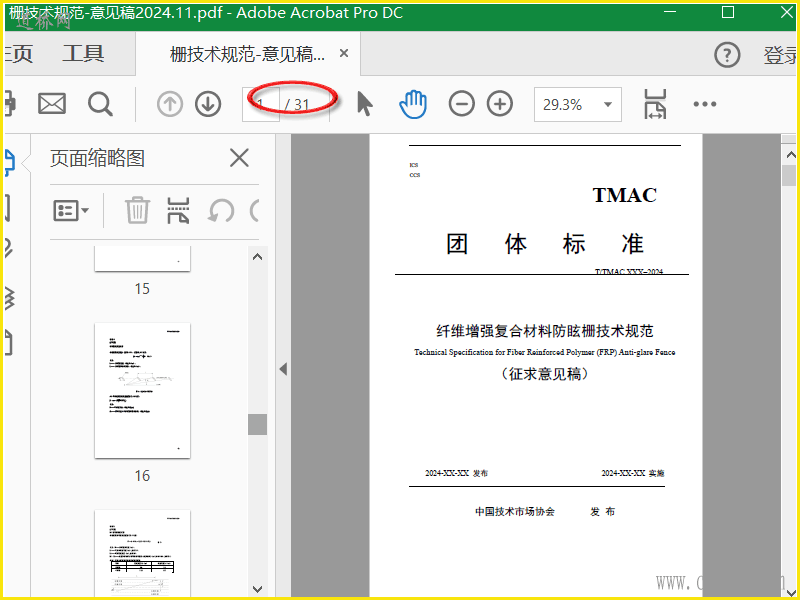The width and height of the screenshot is (800, 600).
Task: Activate the hand pan tool
Action: click(413, 104)
